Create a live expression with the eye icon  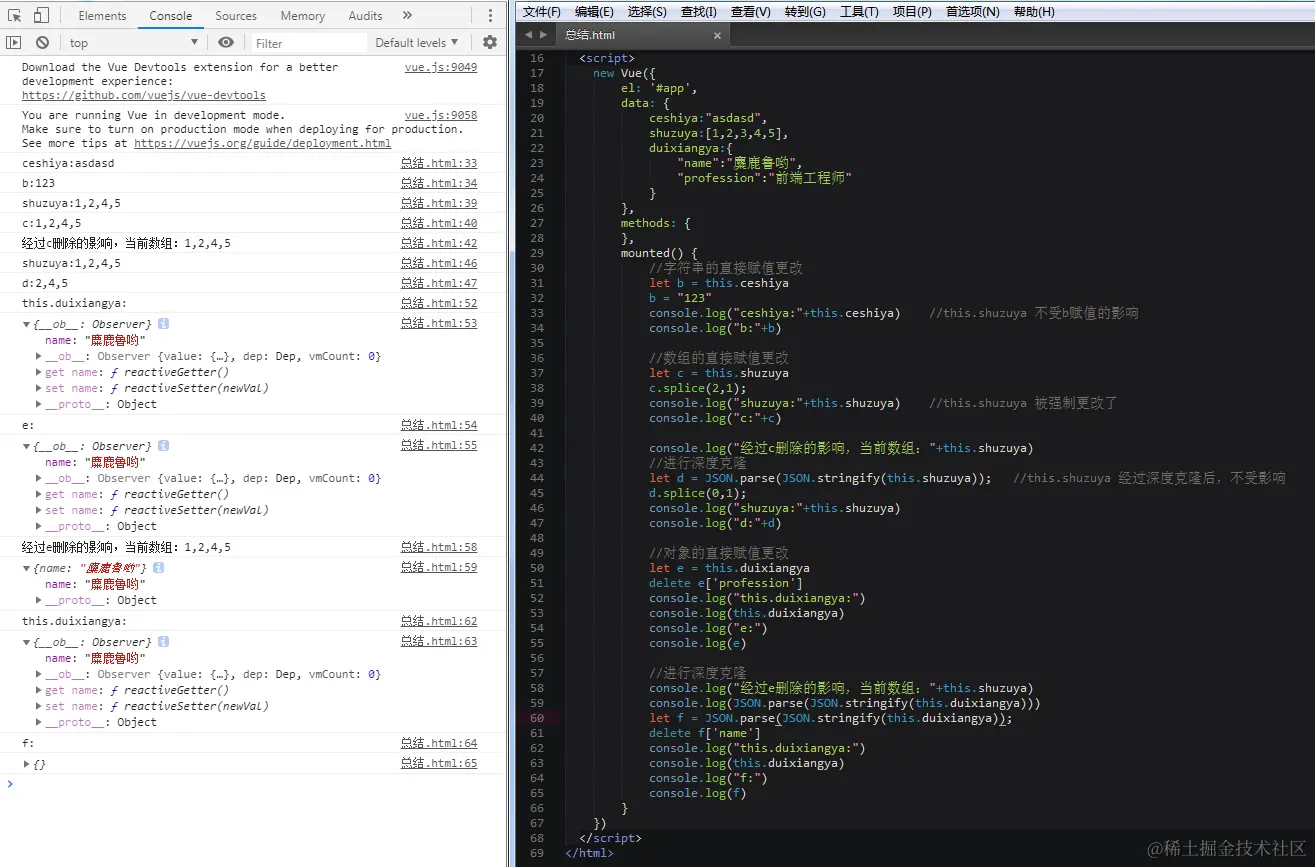(226, 42)
